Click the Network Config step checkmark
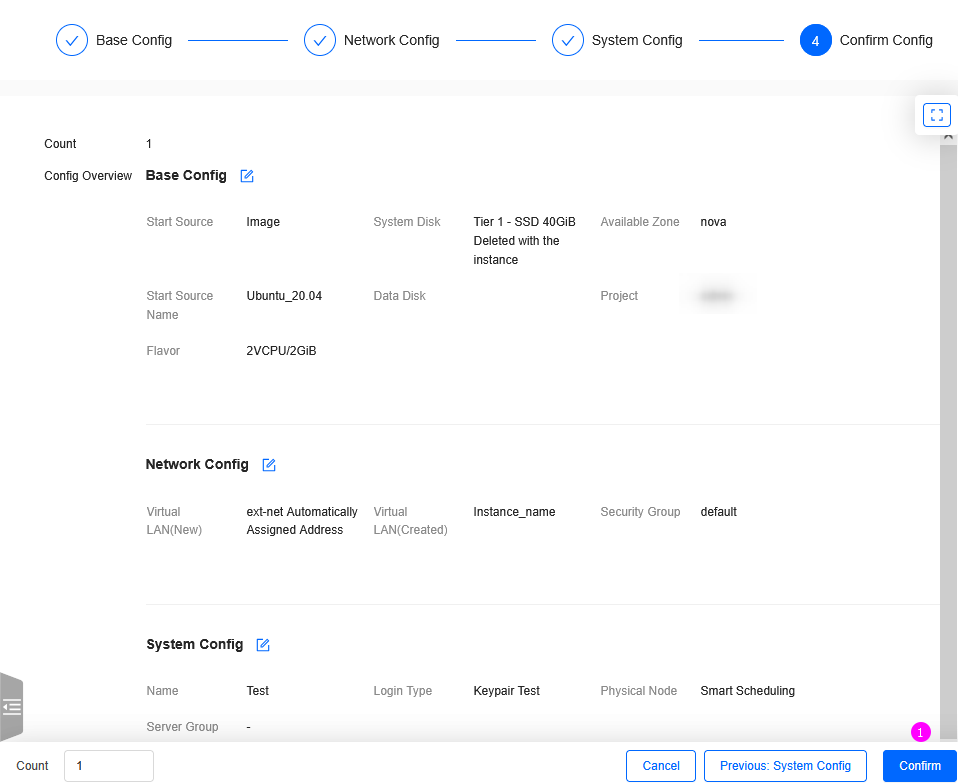 tap(320, 40)
